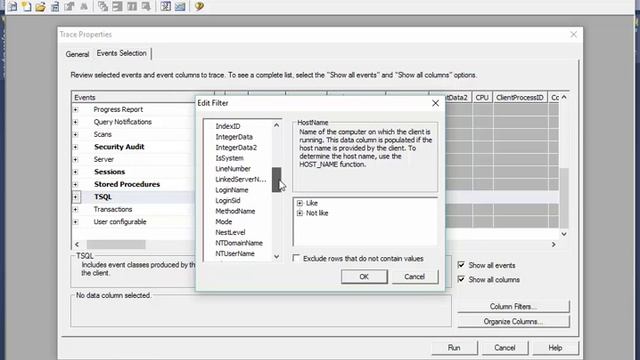The image size is (640, 360).
Task: Close the Trace Properties window
Action: (573, 35)
